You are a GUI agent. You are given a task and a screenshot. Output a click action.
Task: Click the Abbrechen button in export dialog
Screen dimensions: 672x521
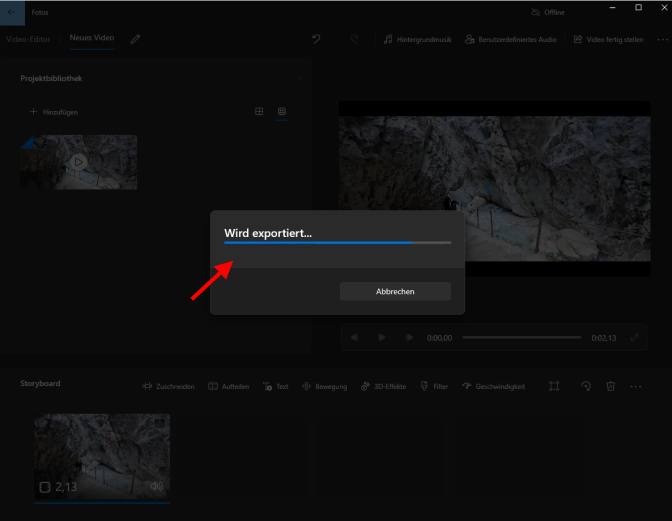395,291
